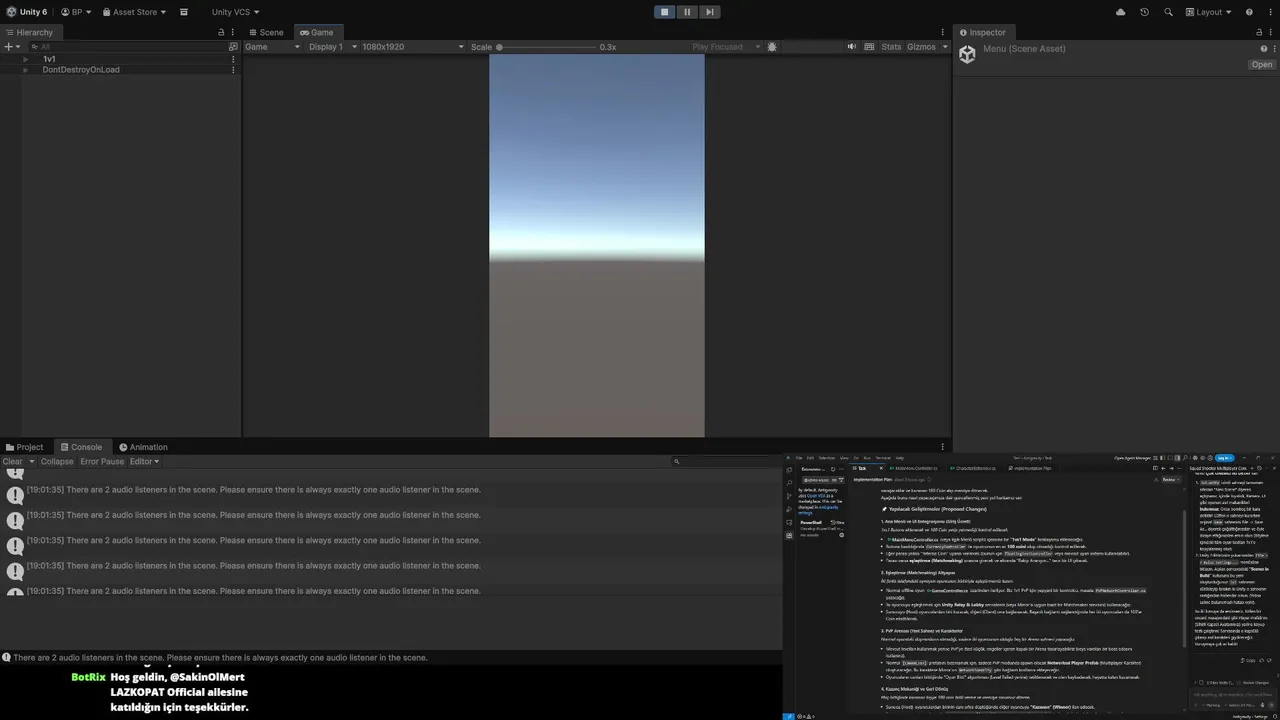Toggle Collapse in the Console
Image resolution: width=1280 pixels, height=720 pixels.
pyautogui.click(x=57, y=462)
